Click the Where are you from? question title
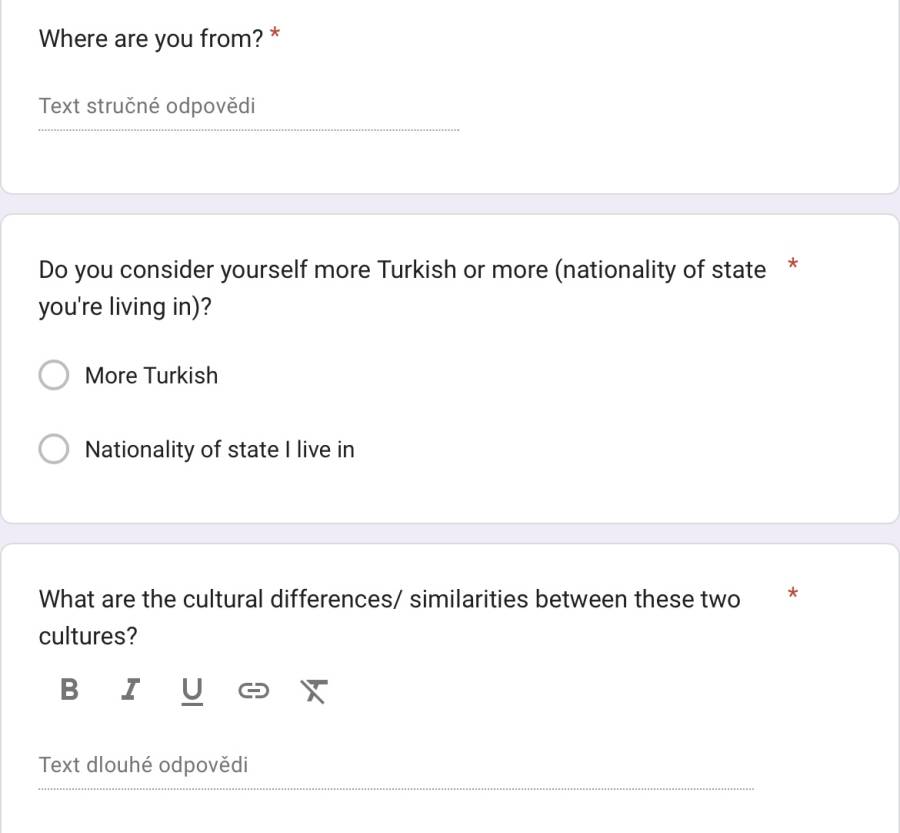 [x=151, y=39]
